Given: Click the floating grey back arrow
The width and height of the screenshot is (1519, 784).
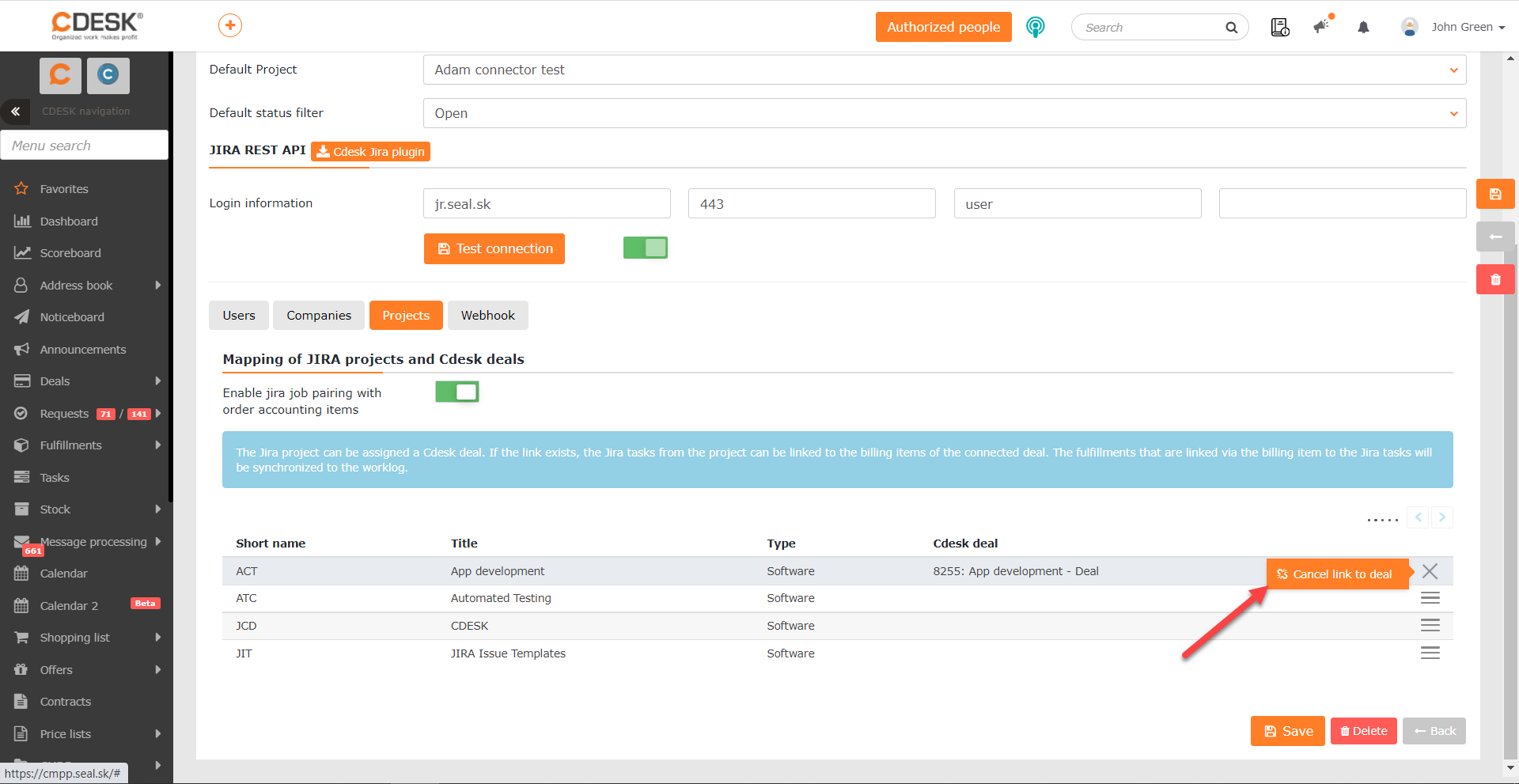Looking at the screenshot, I should [x=1495, y=237].
